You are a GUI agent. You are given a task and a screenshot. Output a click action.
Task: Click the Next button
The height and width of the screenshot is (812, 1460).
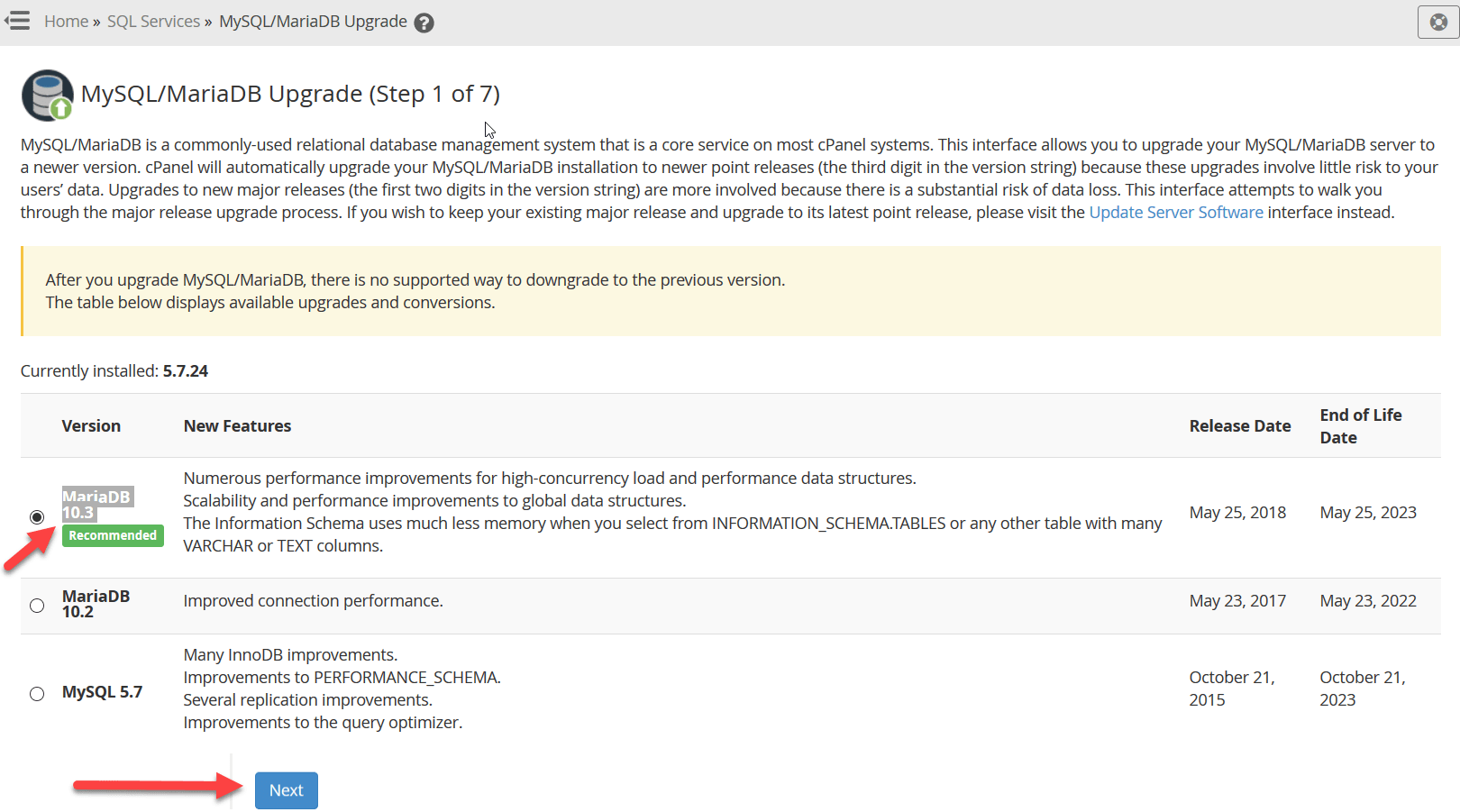(x=287, y=790)
